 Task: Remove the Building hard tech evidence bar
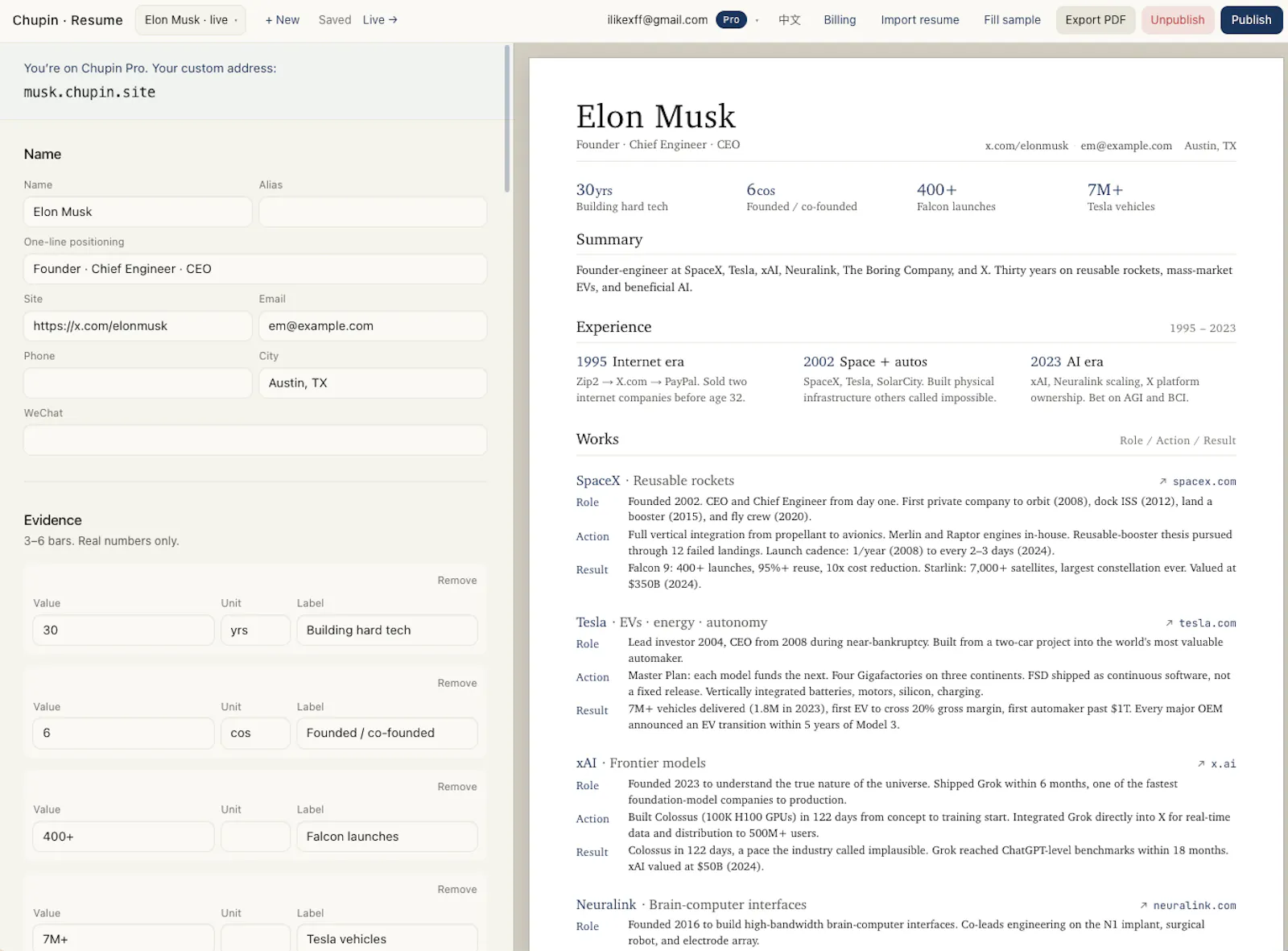(457, 581)
